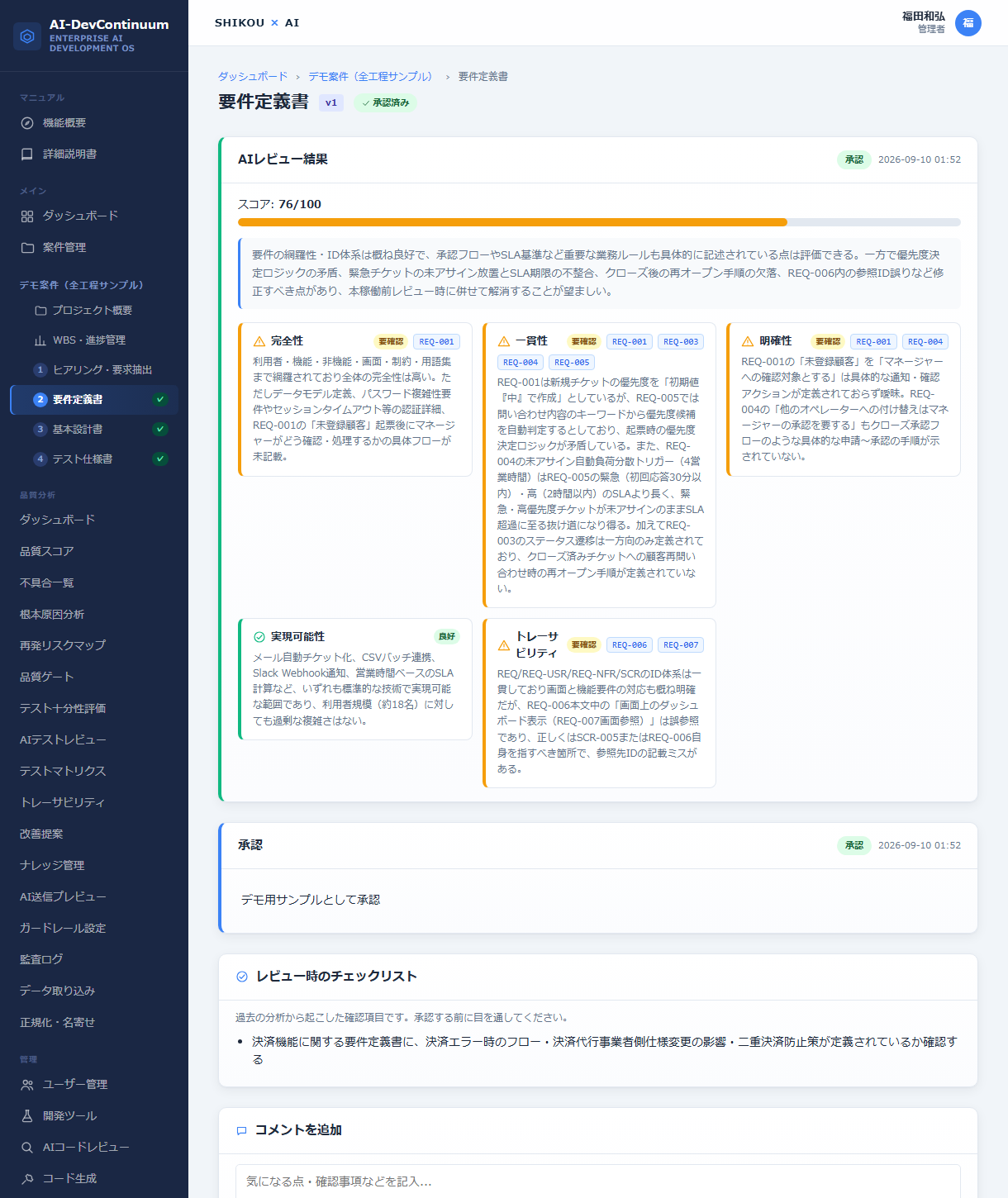Click スコア: 76/100 text
The height and width of the screenshot is (1198, 1008).
[279, 204]
